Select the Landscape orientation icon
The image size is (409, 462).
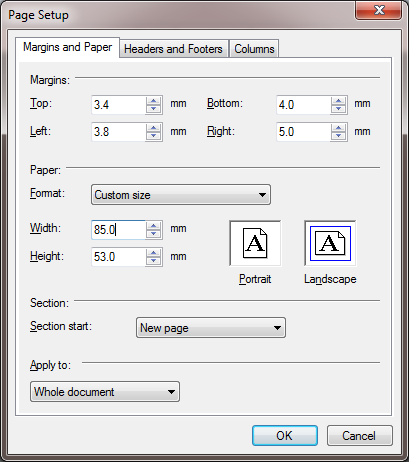point(330,243)
